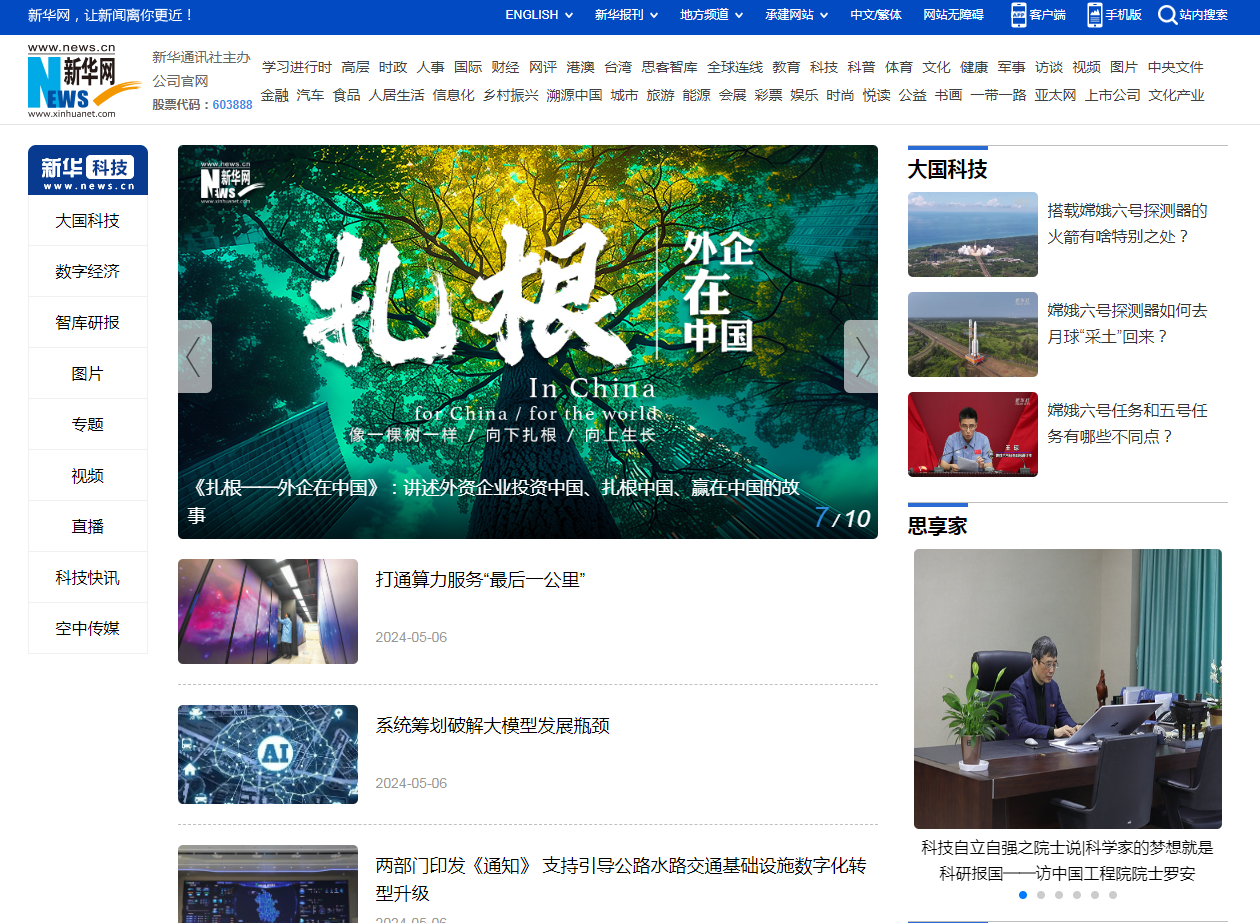Select third 思享家 slider dot

coord(1059,895)
